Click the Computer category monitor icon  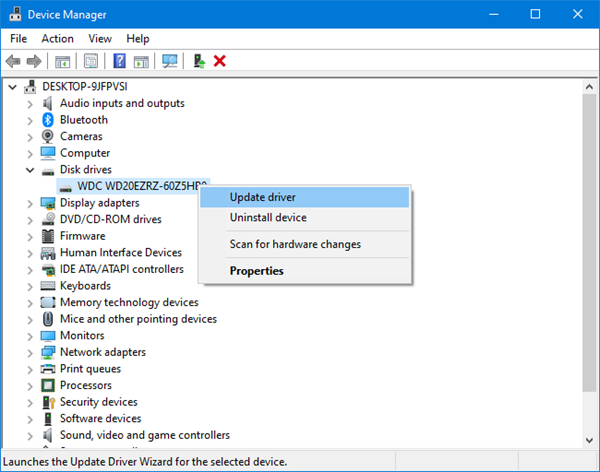pos(48,153)
